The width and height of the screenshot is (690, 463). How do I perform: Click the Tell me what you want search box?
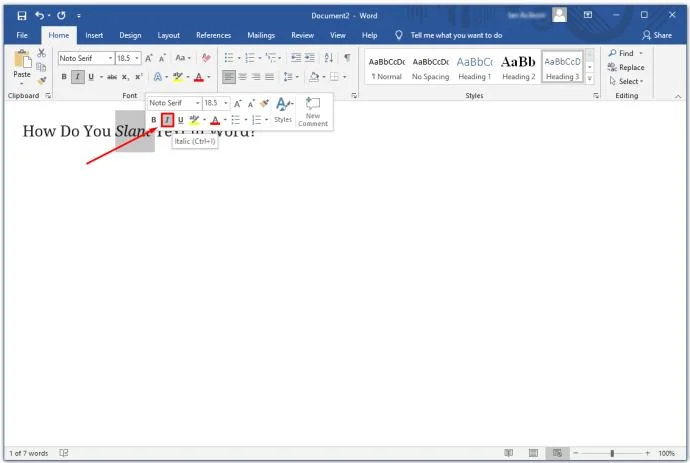(x=456, y=35)
